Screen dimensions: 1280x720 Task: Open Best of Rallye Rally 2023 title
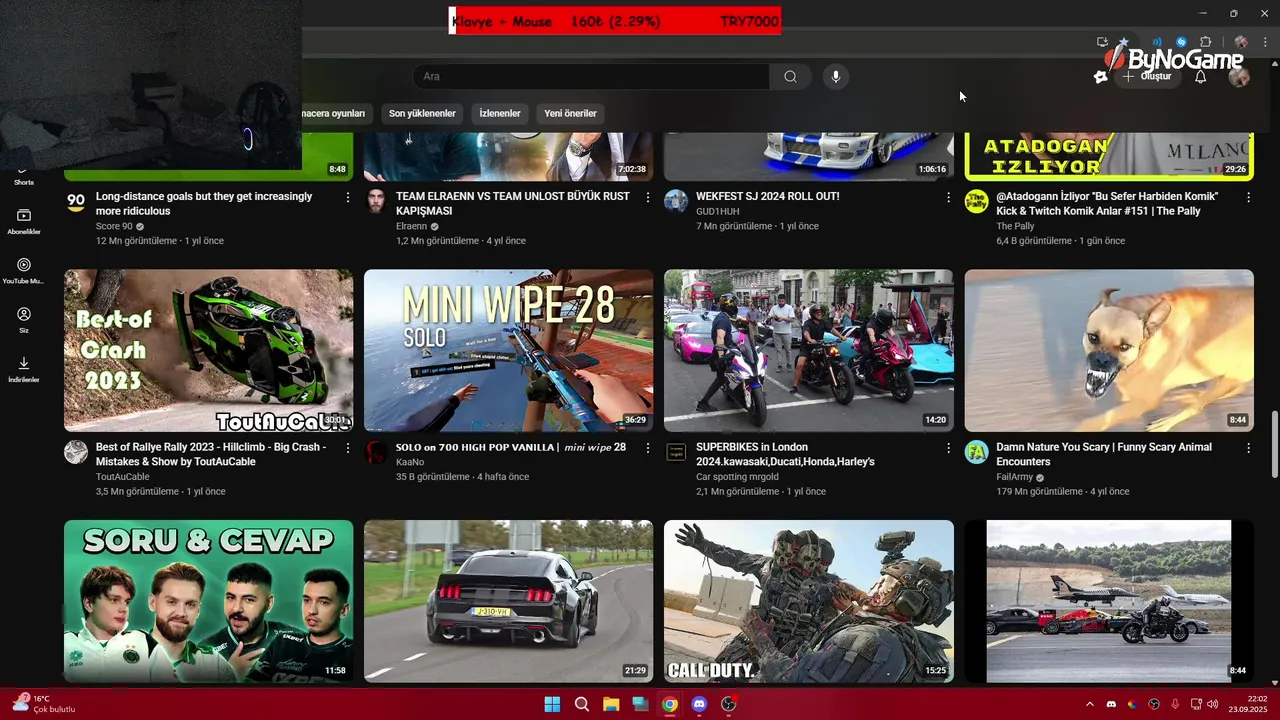[x=211, y=454]
